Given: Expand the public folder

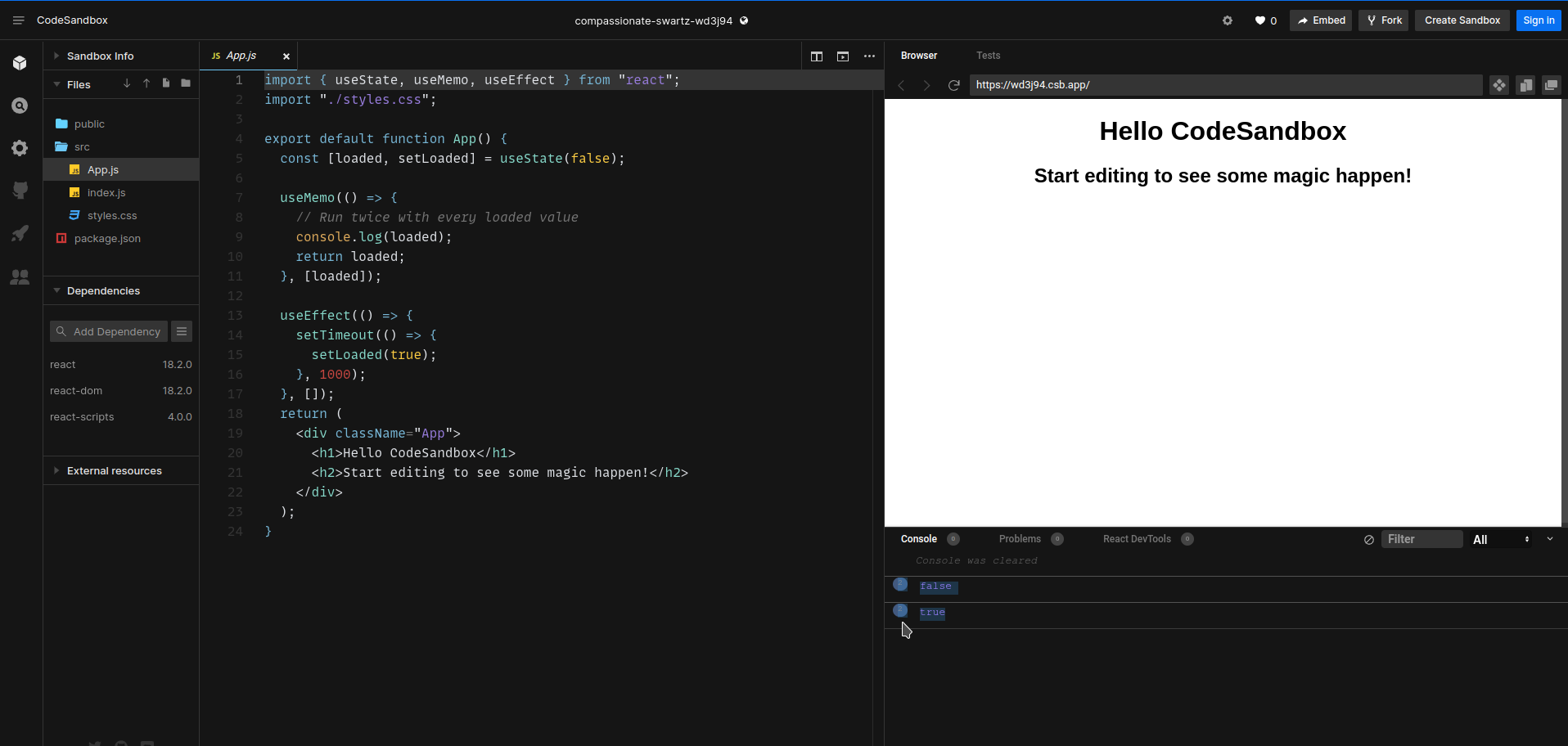Looking at the screenshot, I should [x=121, y=124].
